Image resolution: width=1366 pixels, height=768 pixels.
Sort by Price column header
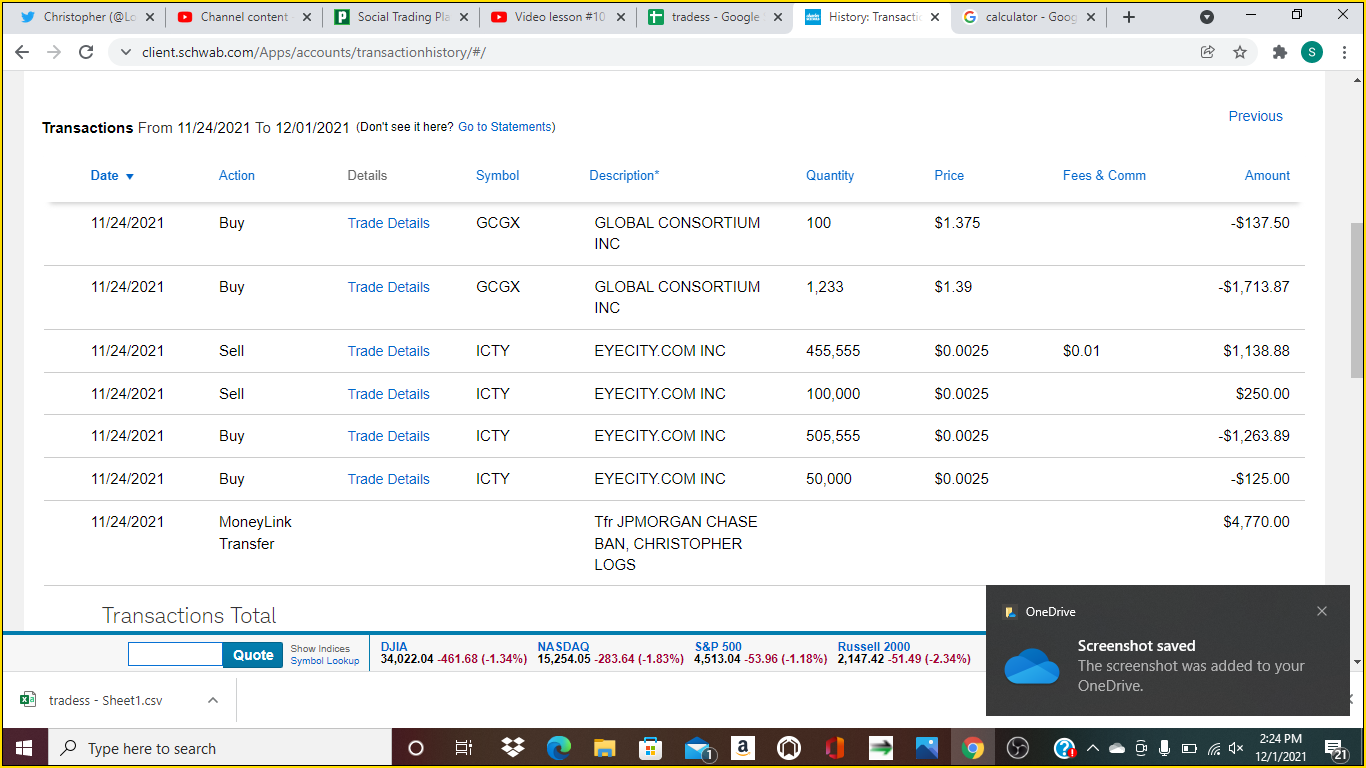coord(949,175)
